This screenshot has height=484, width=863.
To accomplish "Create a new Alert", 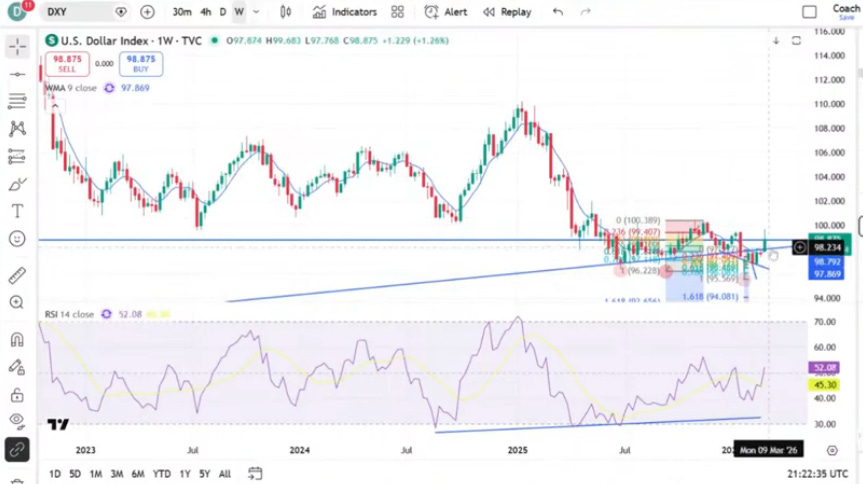I will click(446, 12).
